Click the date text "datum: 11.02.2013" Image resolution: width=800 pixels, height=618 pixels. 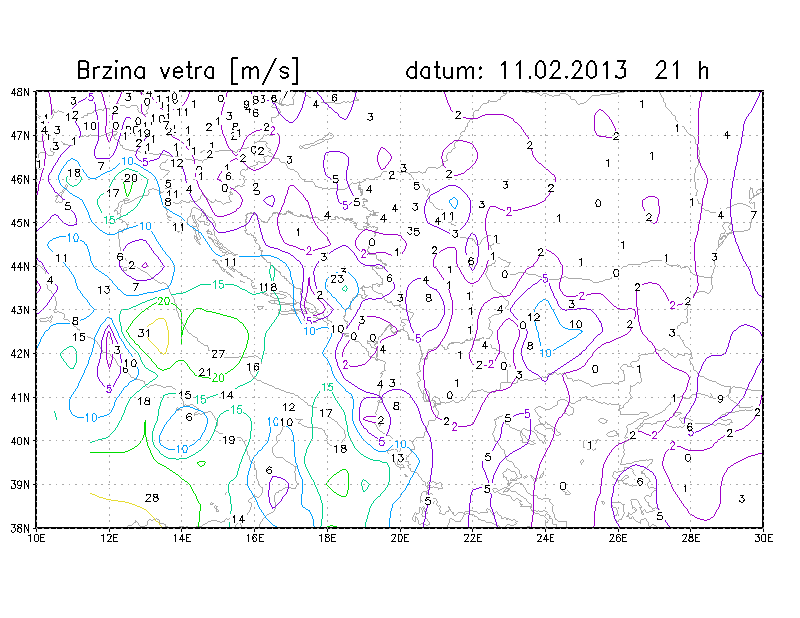[x=516, y=70]
